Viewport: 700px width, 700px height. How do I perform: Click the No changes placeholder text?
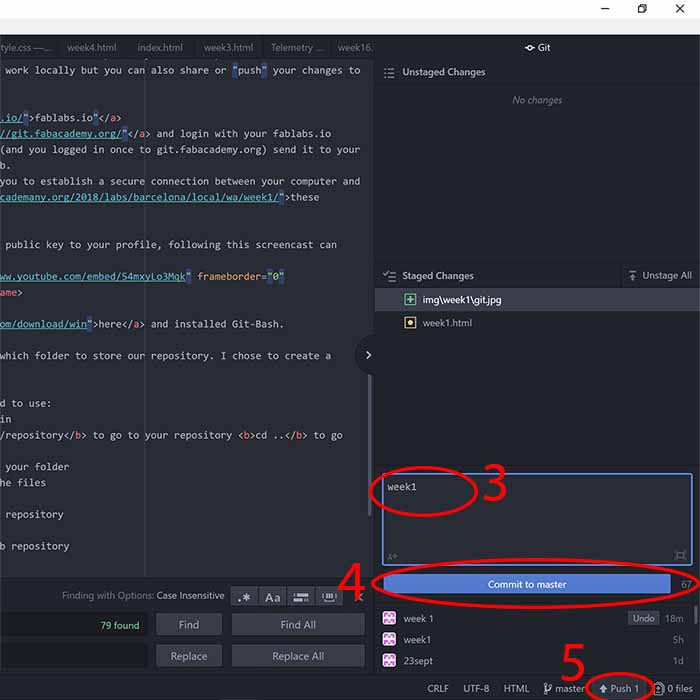(537, 100)
